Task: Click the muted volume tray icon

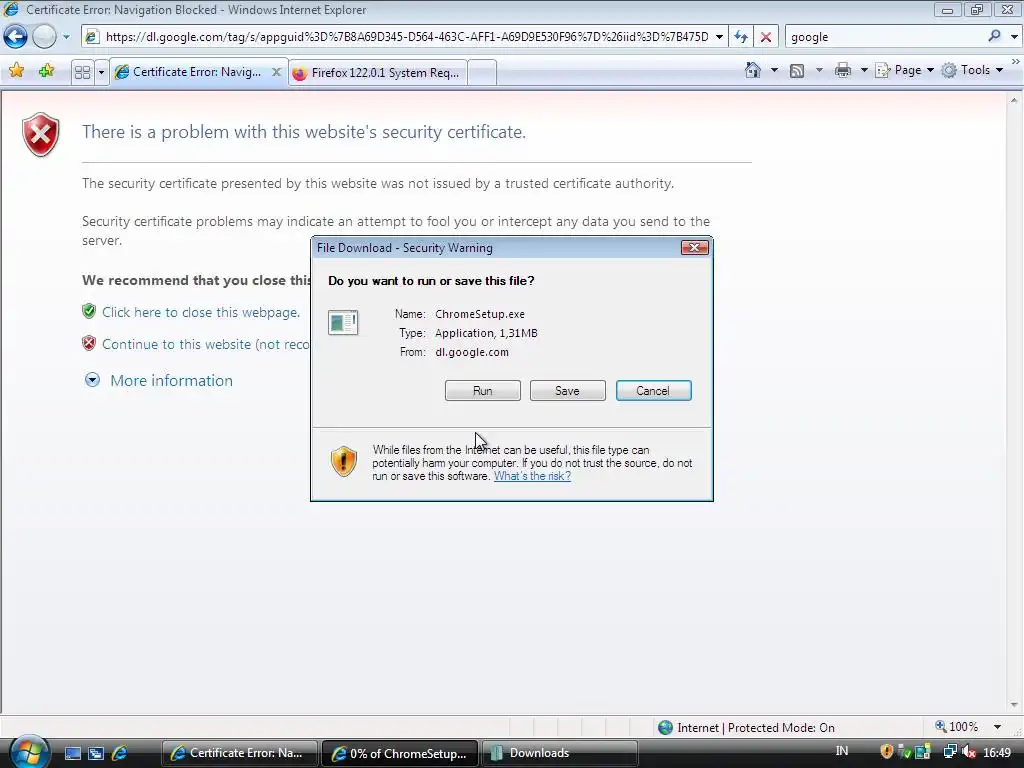Action: coord(969,752)
